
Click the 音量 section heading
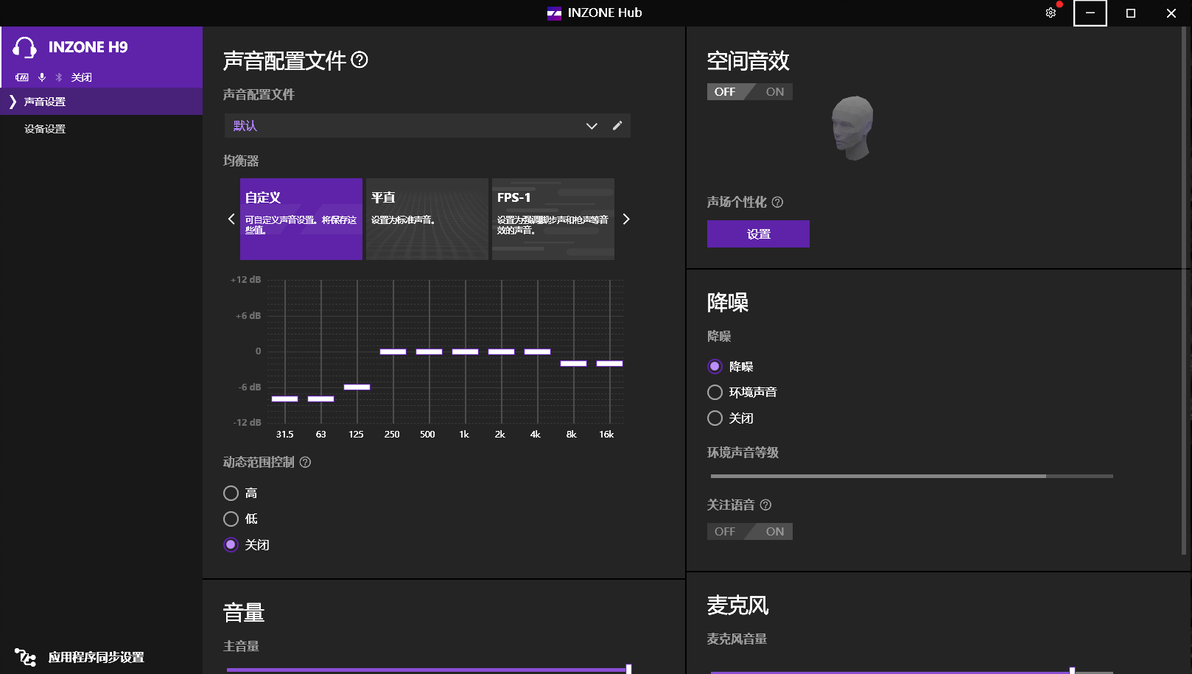(243, 612)
